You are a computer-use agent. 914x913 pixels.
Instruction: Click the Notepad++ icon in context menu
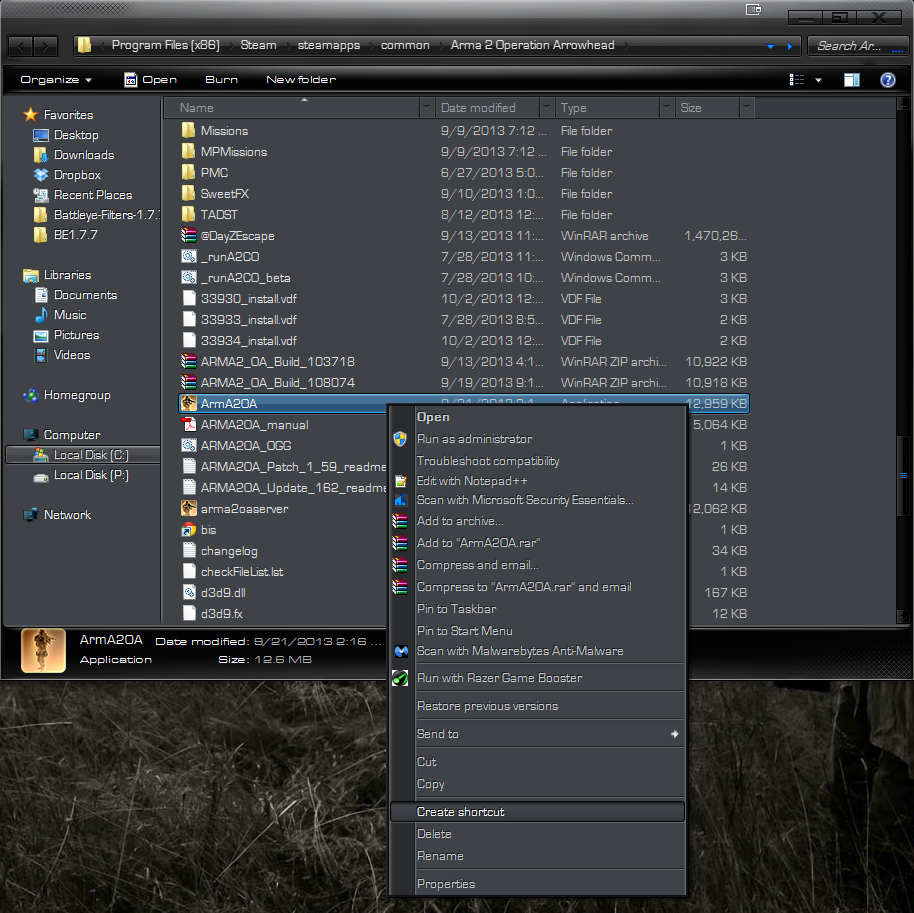[400, 481]
